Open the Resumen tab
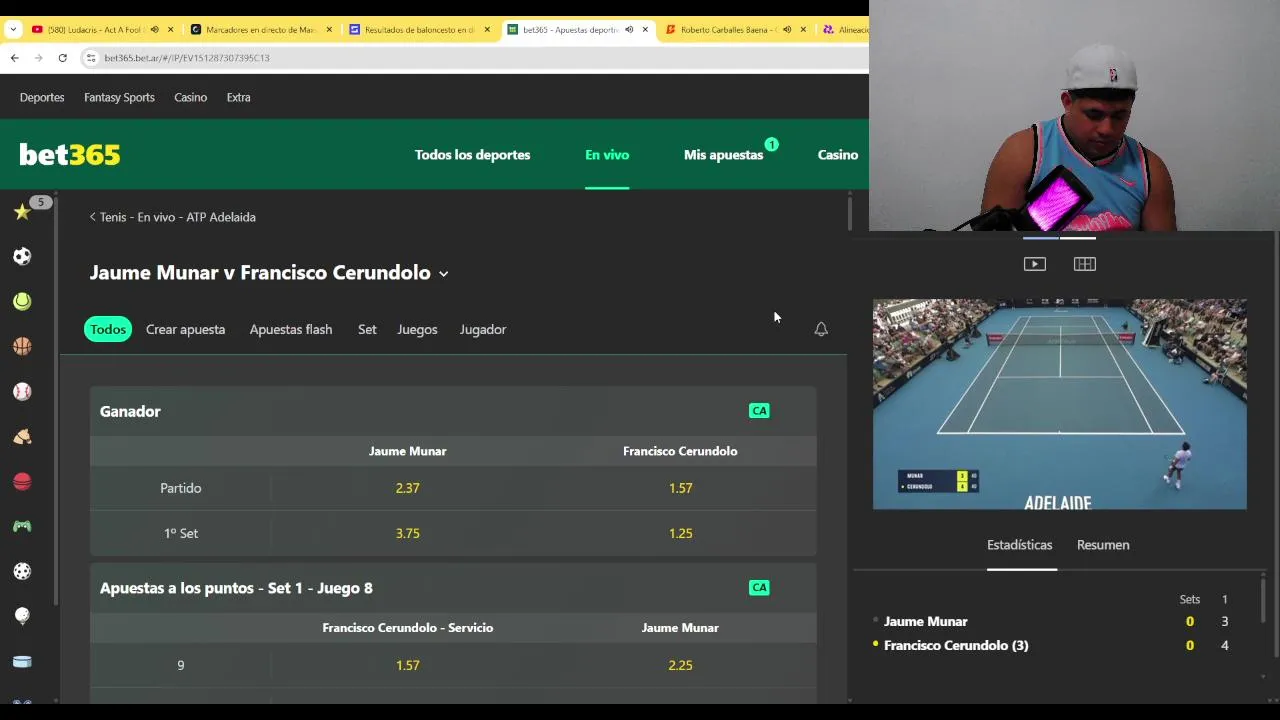The height and width of the screenshot is (720, 1280). click(x=1103, y=545)
